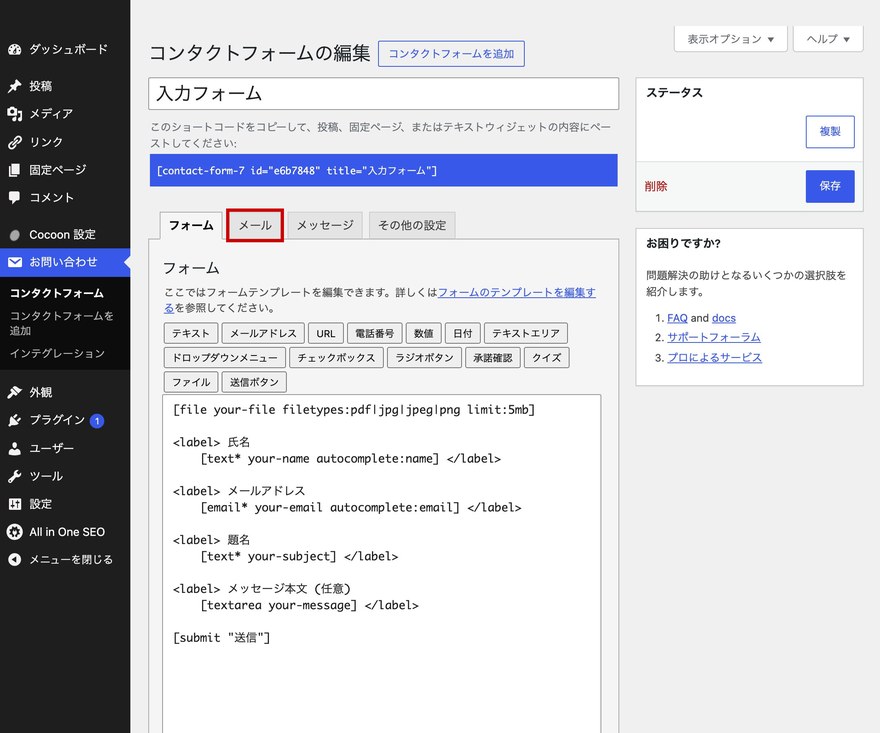Click the [file your-file ...] line
The image size is (880, 733).
[x=354, y=410]
